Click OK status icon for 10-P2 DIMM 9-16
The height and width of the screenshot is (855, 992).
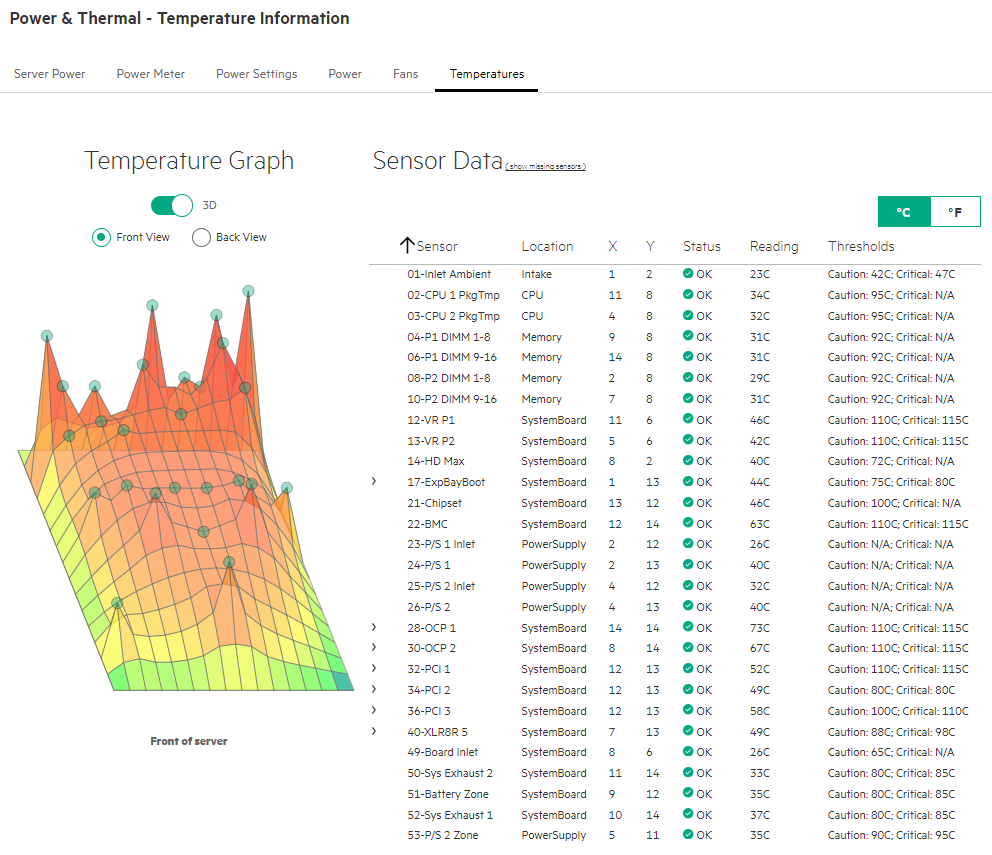click(688, 398)
